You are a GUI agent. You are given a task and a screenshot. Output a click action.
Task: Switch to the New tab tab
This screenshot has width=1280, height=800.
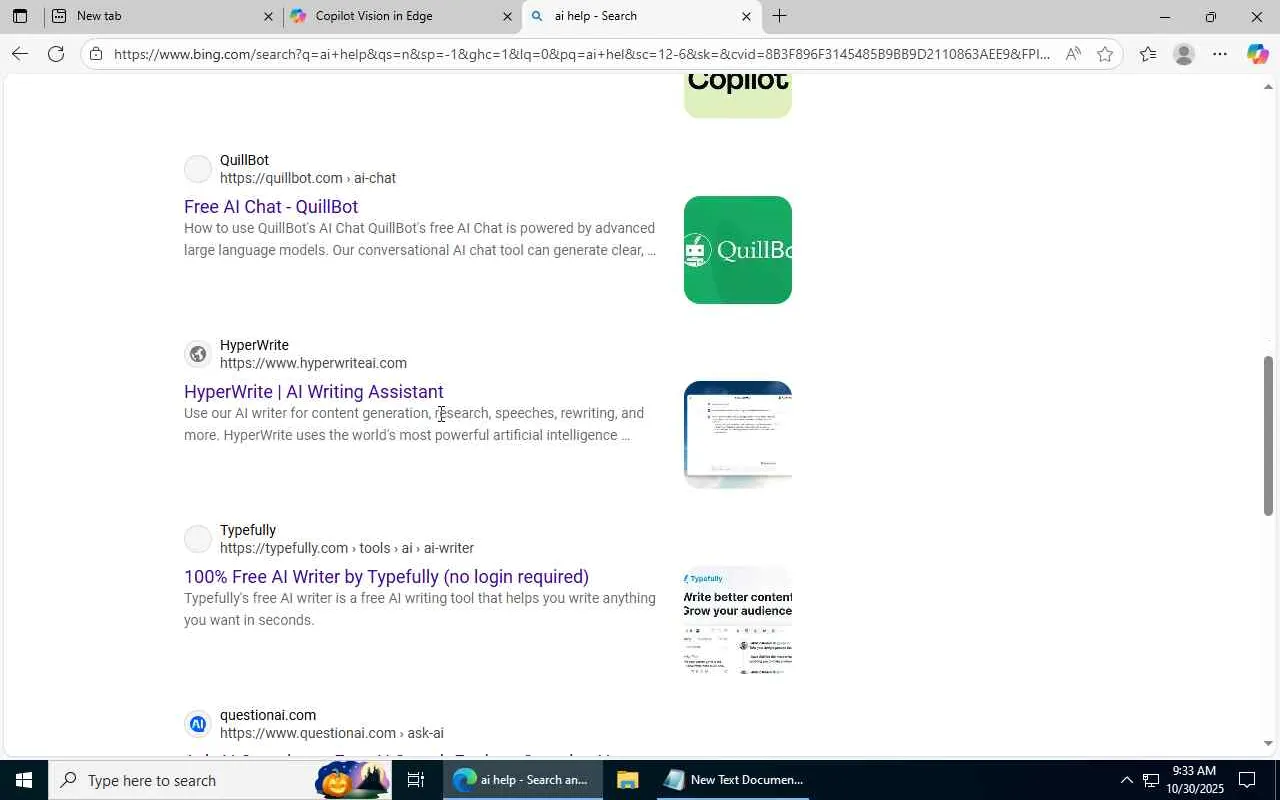pyautogui.click(x=164, y=16)
